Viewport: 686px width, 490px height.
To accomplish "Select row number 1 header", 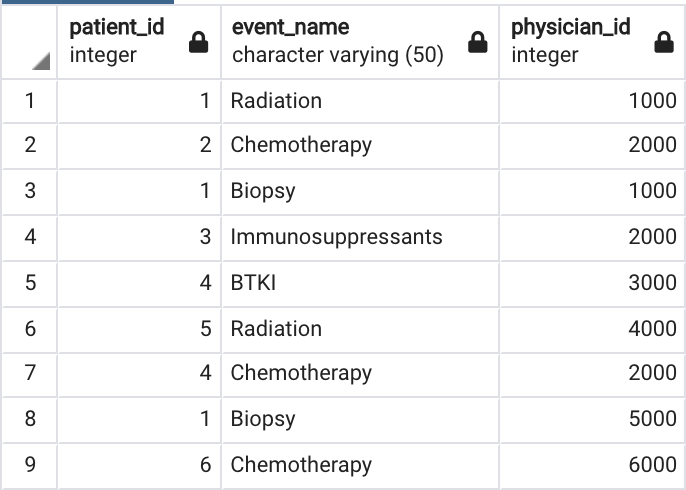I will tap(29, 101).
